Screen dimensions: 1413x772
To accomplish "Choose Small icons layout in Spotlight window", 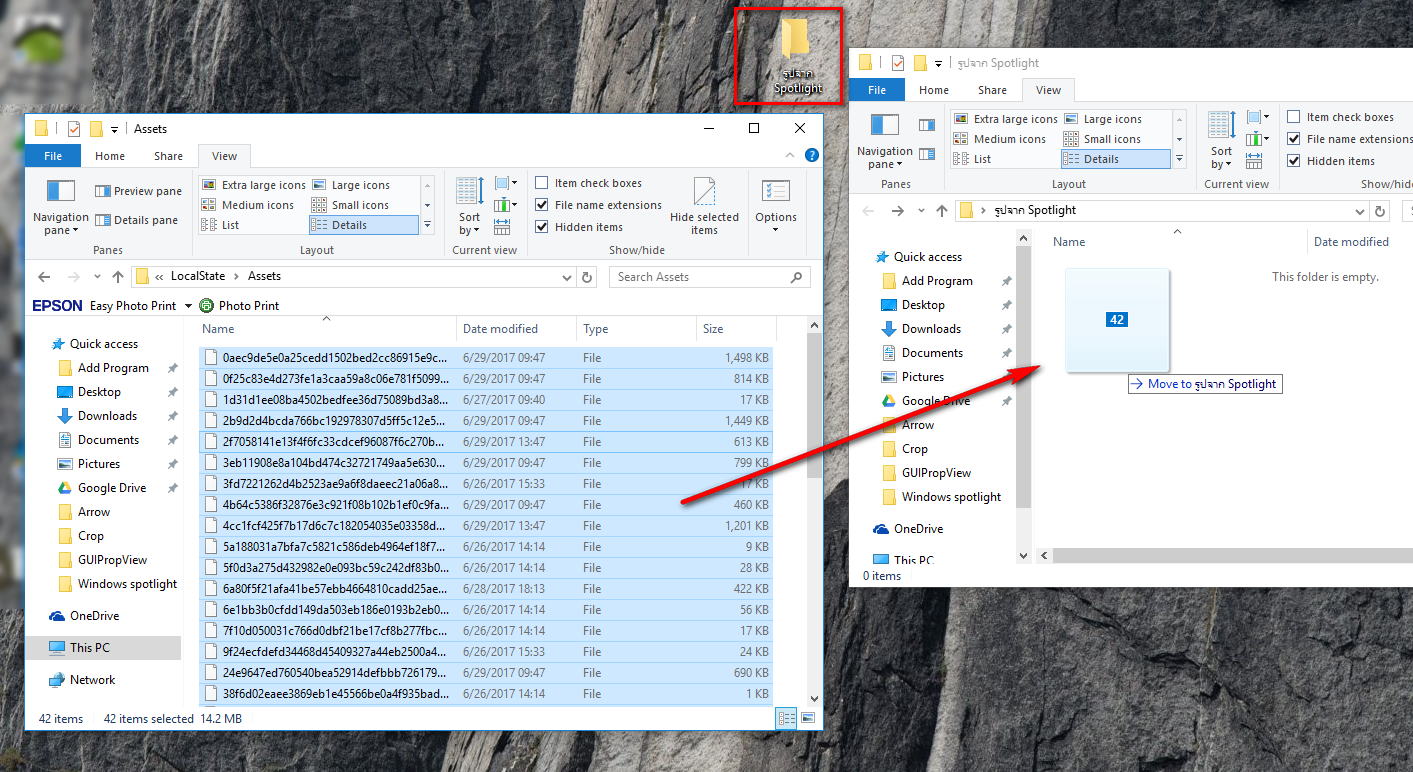I will click(x=1103, y=139).
